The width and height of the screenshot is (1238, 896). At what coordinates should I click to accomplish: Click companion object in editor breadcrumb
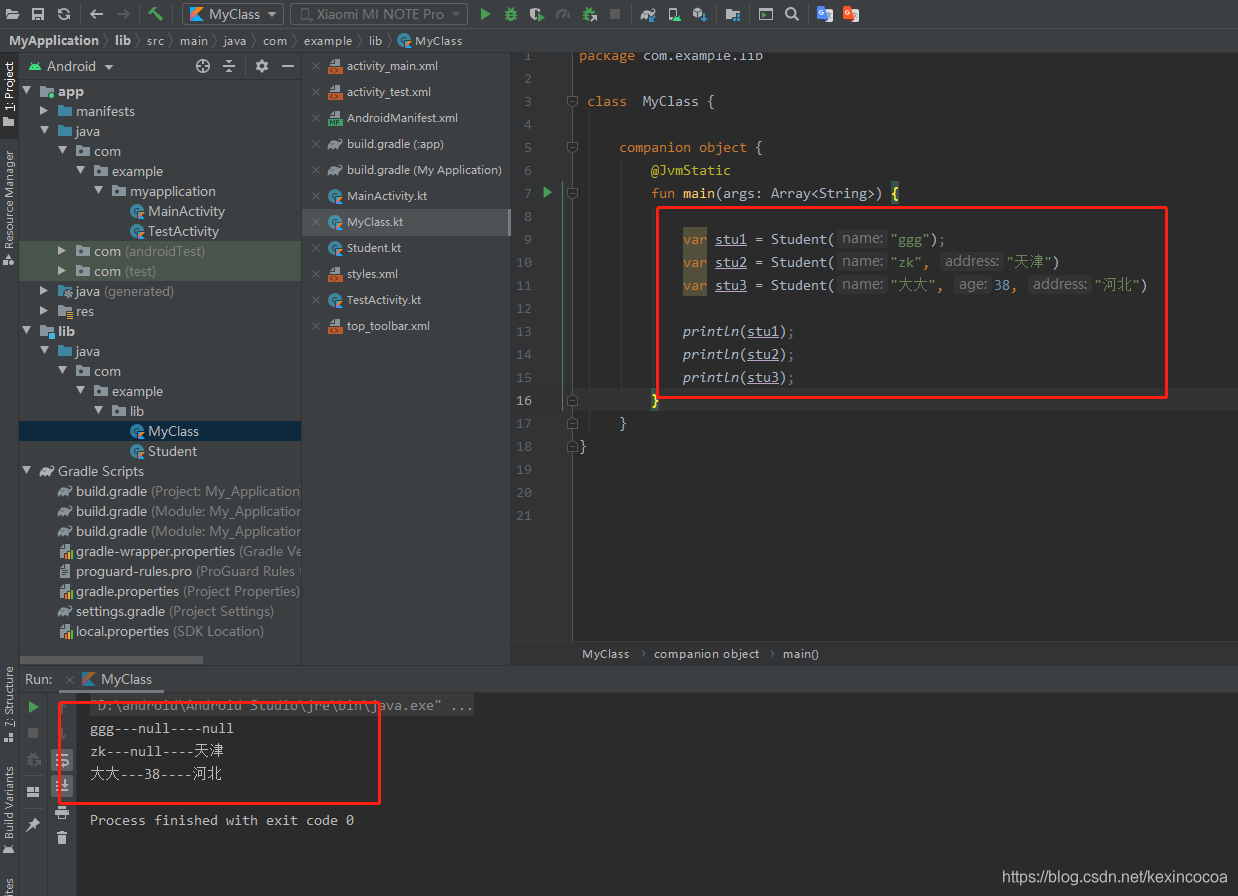click(706, 654)
